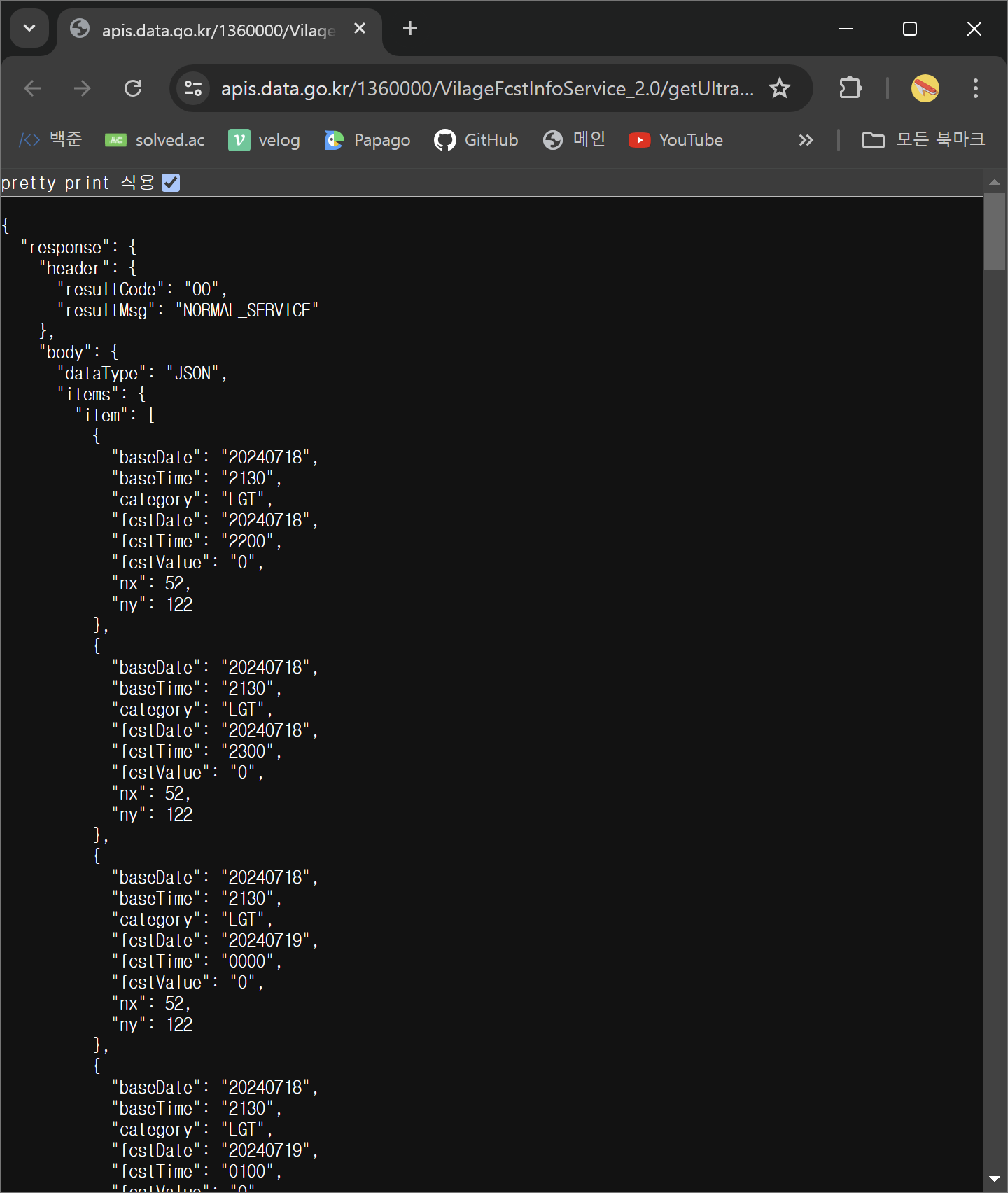Bookmark this page with star icon
Image resolution: width=1008 pixels, height=1193 pixels.
coord(779,88)
